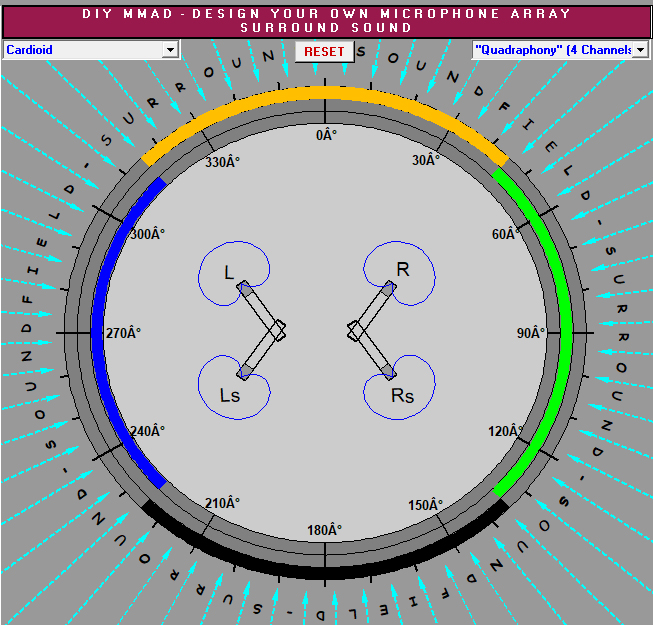653x625 pixels.
Task: Click the L microphone capsule
Action: [x=244, y=289]
